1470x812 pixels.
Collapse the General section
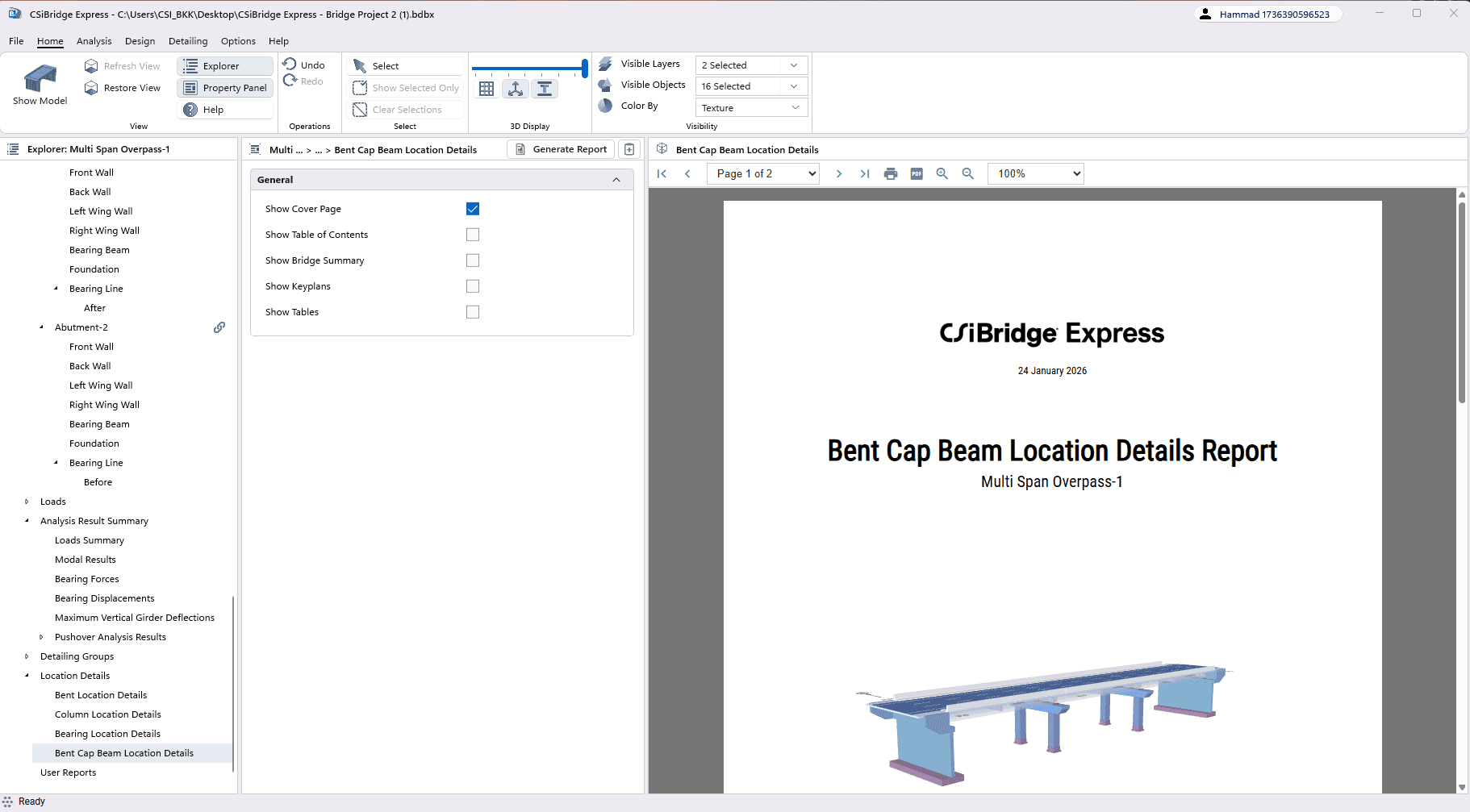click(616, 179)
